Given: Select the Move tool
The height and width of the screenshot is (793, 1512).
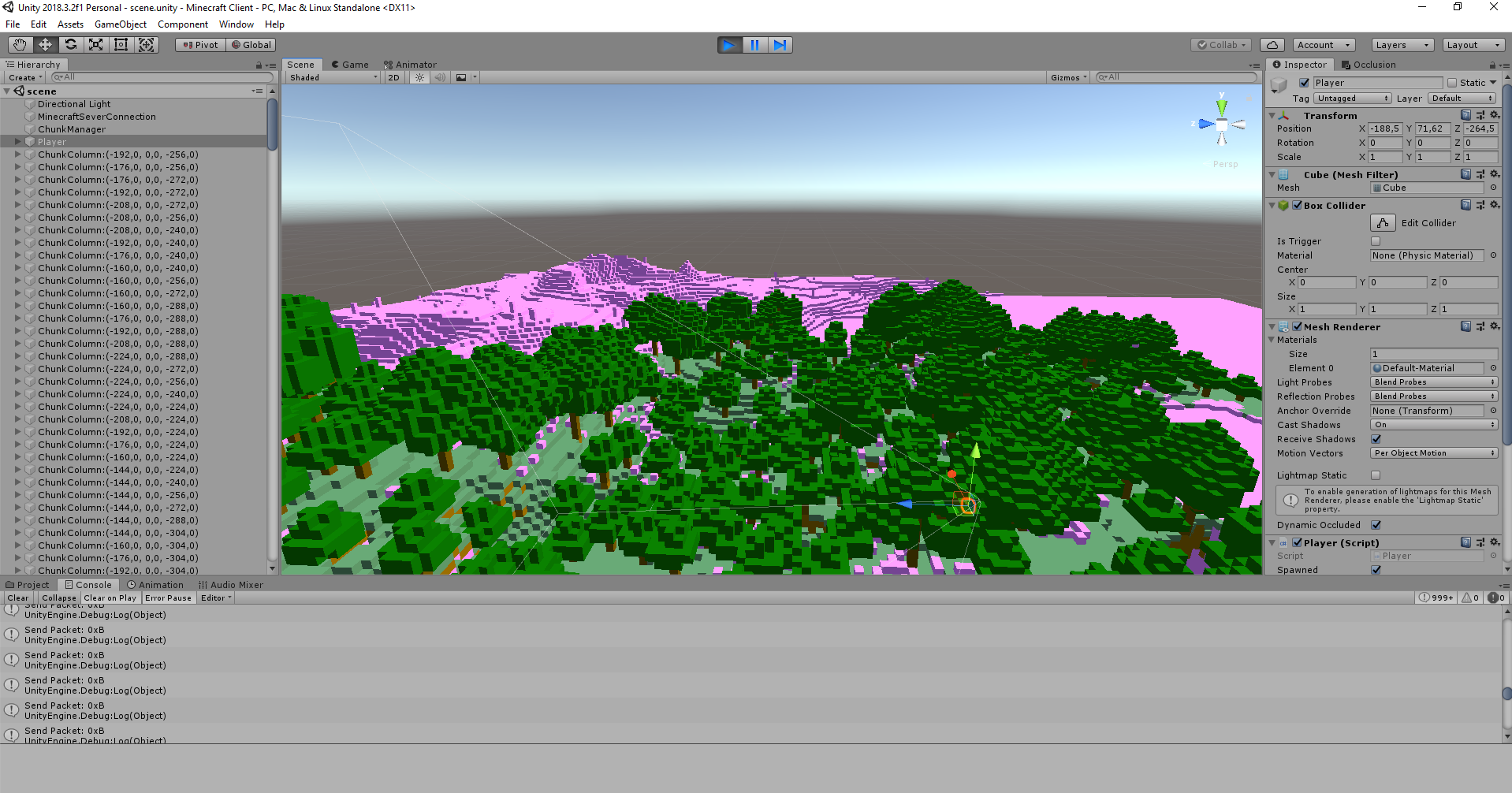Looking at the screenshot, I should (45, 45).
